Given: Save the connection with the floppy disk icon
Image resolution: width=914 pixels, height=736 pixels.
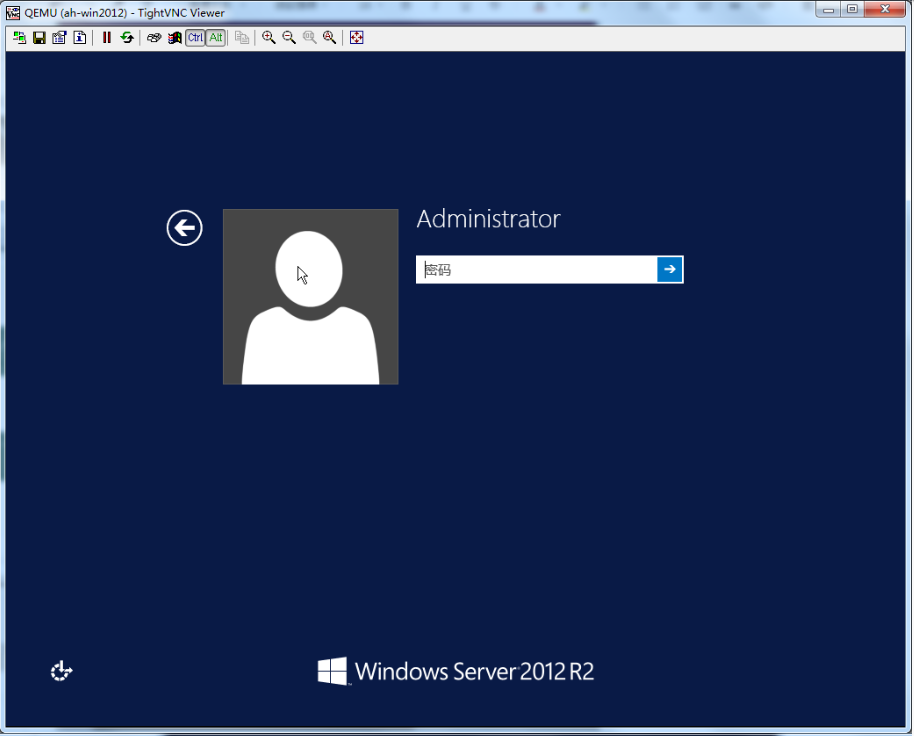Looking at the screenshot, I should click(x=39, y=38).
